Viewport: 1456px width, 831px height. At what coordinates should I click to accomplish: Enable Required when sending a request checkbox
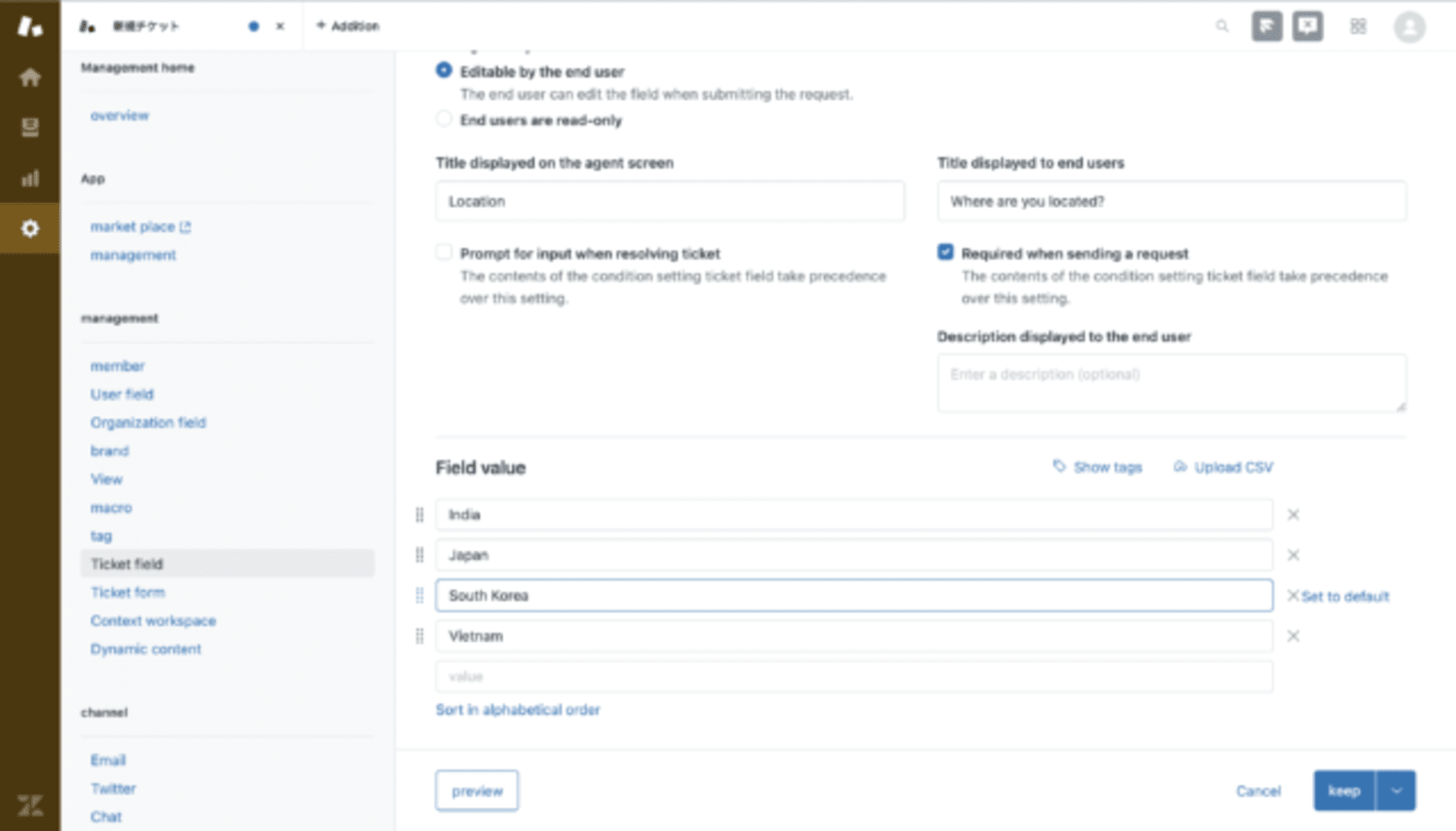944,253
